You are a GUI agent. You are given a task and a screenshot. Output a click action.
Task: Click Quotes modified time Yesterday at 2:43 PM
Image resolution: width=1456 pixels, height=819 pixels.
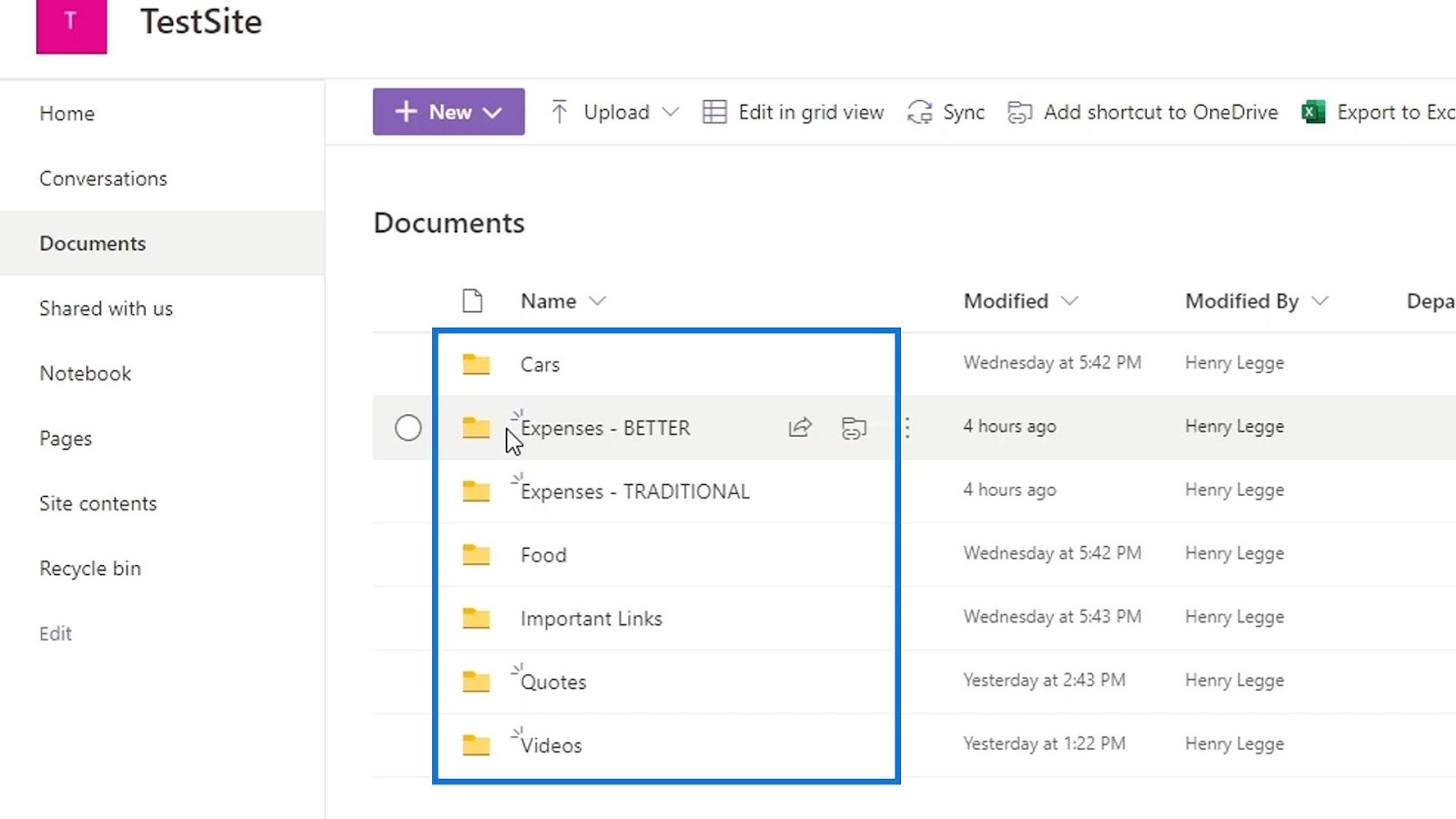[1045, 681]
